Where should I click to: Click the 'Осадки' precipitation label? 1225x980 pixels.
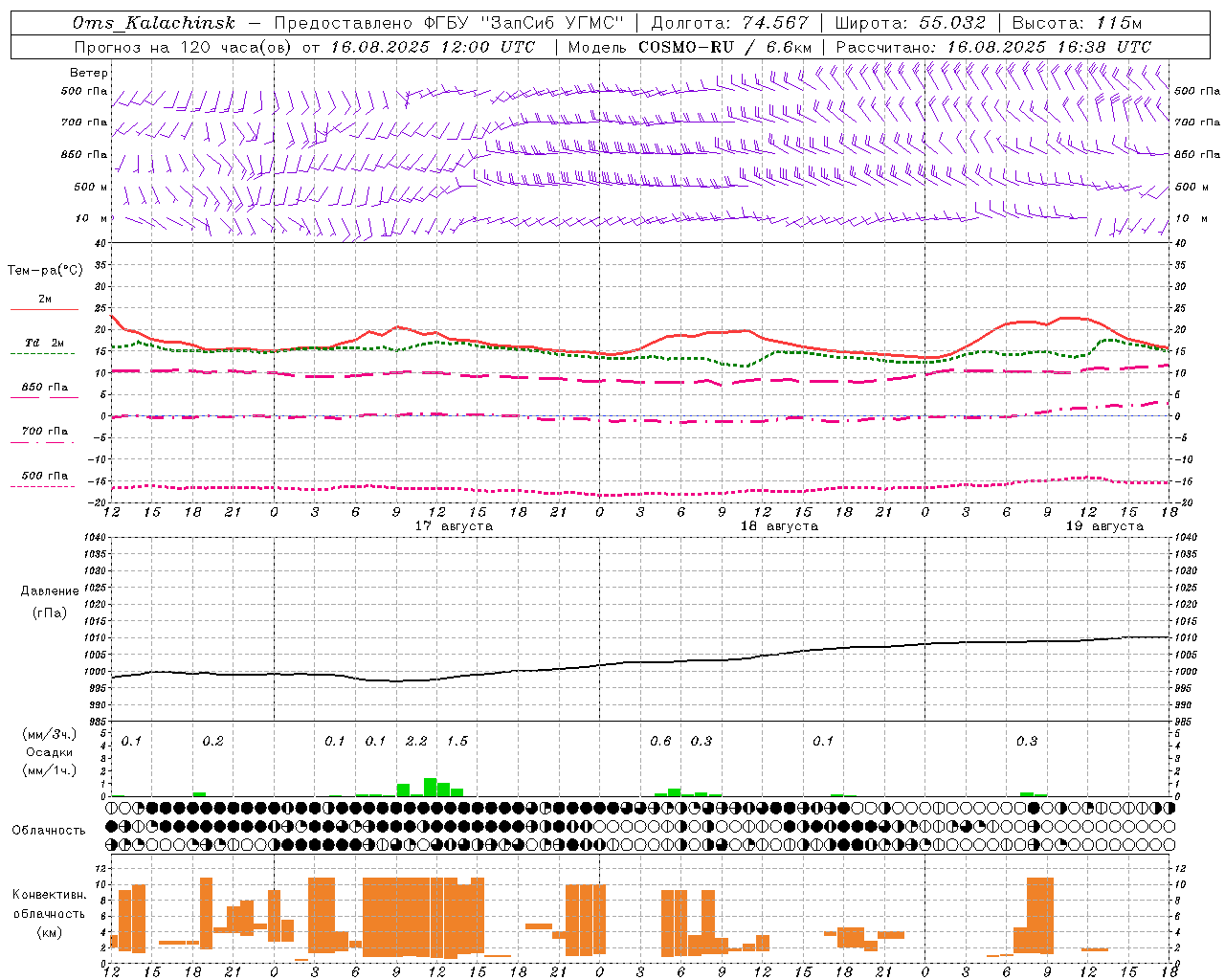pyautogui.click(x=50, y=752)
